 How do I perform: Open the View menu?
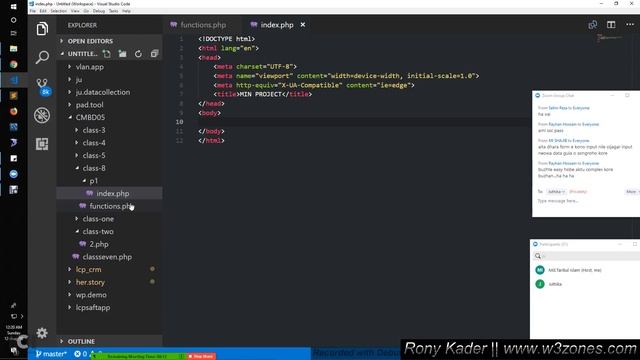[x=75, y=11]
